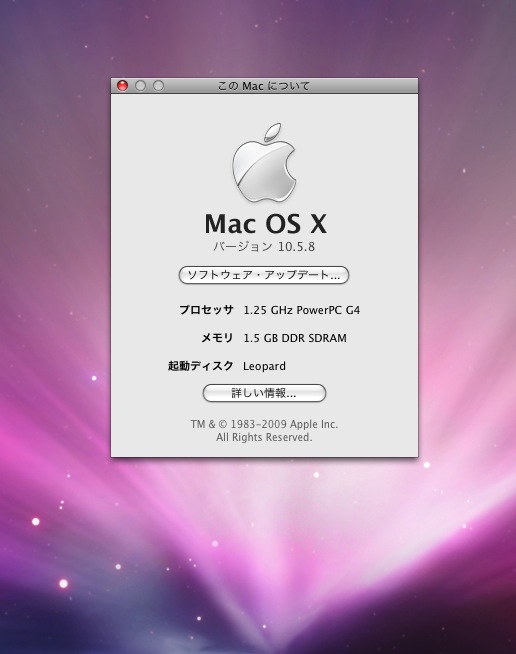Click the Leopard startup disk name
The image size is (516, 654).
click(264, 366)
